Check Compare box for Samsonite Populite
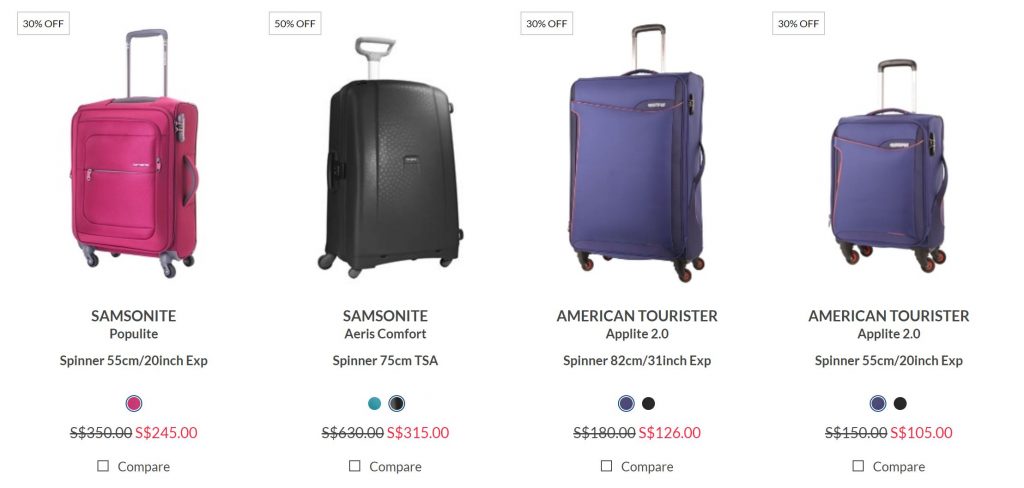This screenshot has height=488, width=1024. pos(103,466)
